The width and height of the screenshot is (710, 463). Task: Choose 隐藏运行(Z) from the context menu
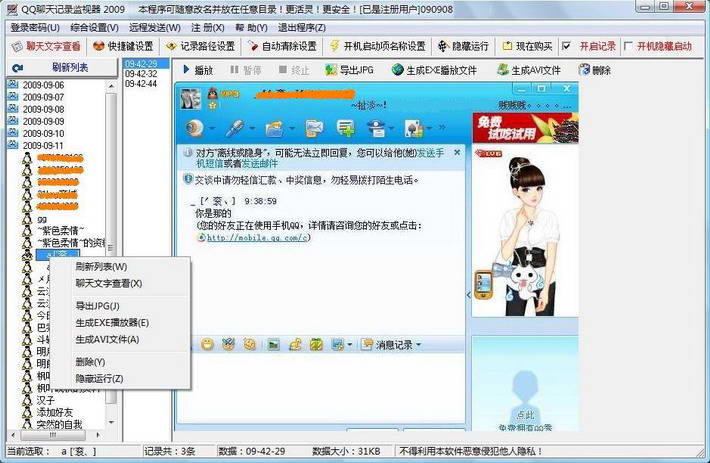point(99,379)
